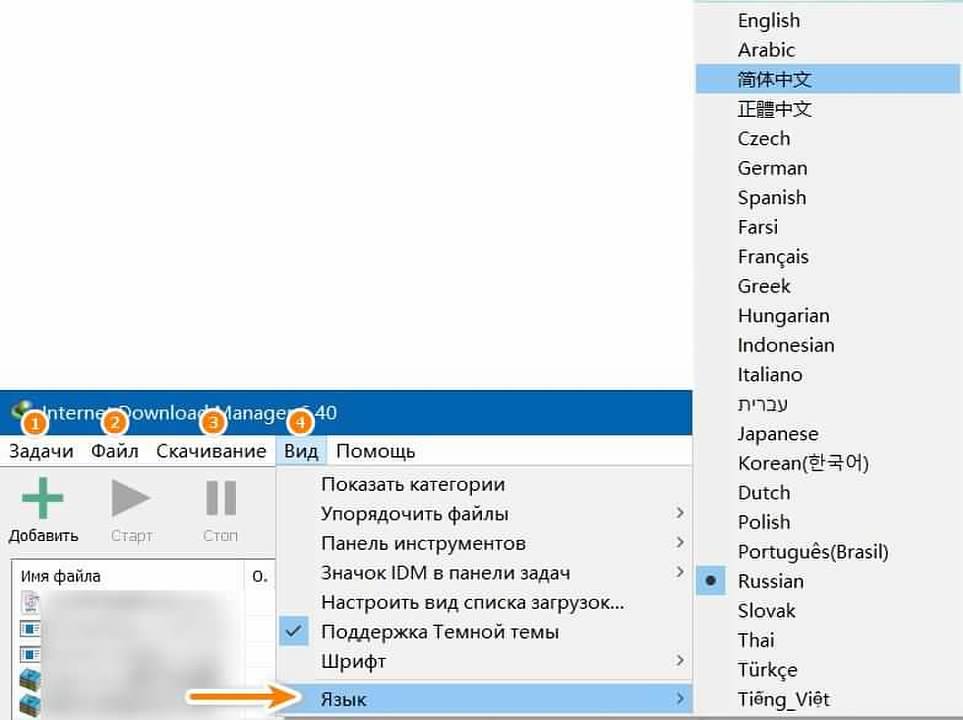Expand the Язык submenu arrow
Viewport: 963px width, 720px height.
pos(679,698)
